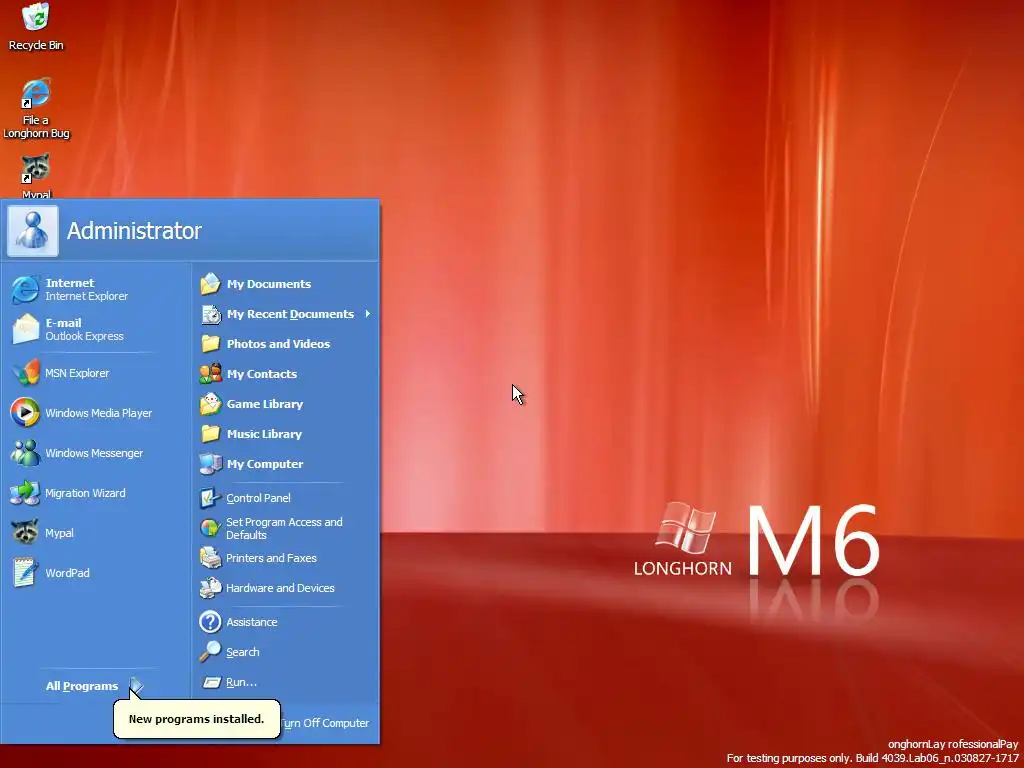Click Turn Off Computer
This screenshot has width=1024, height=768.
[325, 723]
